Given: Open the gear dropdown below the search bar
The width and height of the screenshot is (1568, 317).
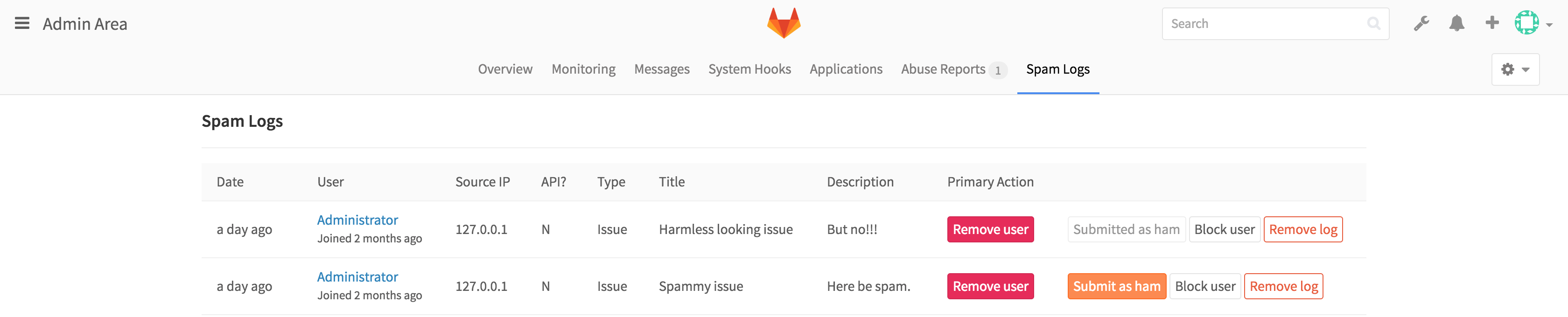Looking at the screenshot, I should coord(1515,69).
